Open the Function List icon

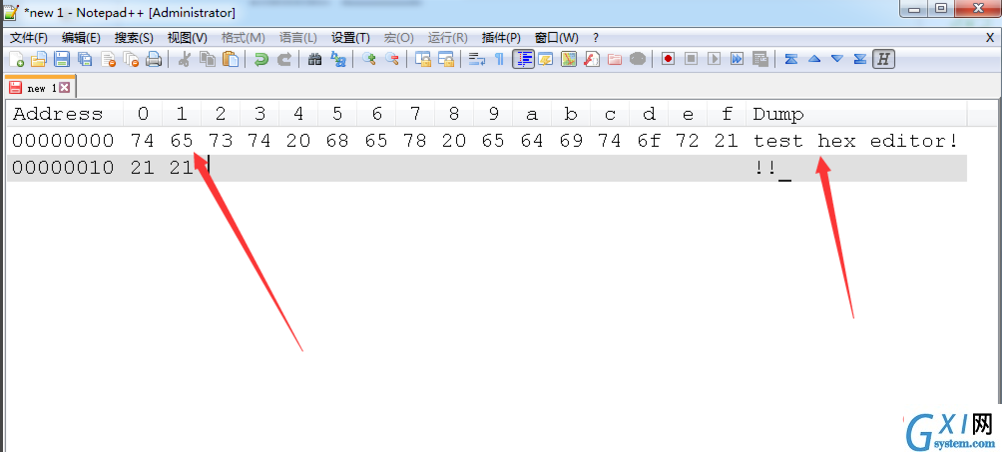(592, 59)
